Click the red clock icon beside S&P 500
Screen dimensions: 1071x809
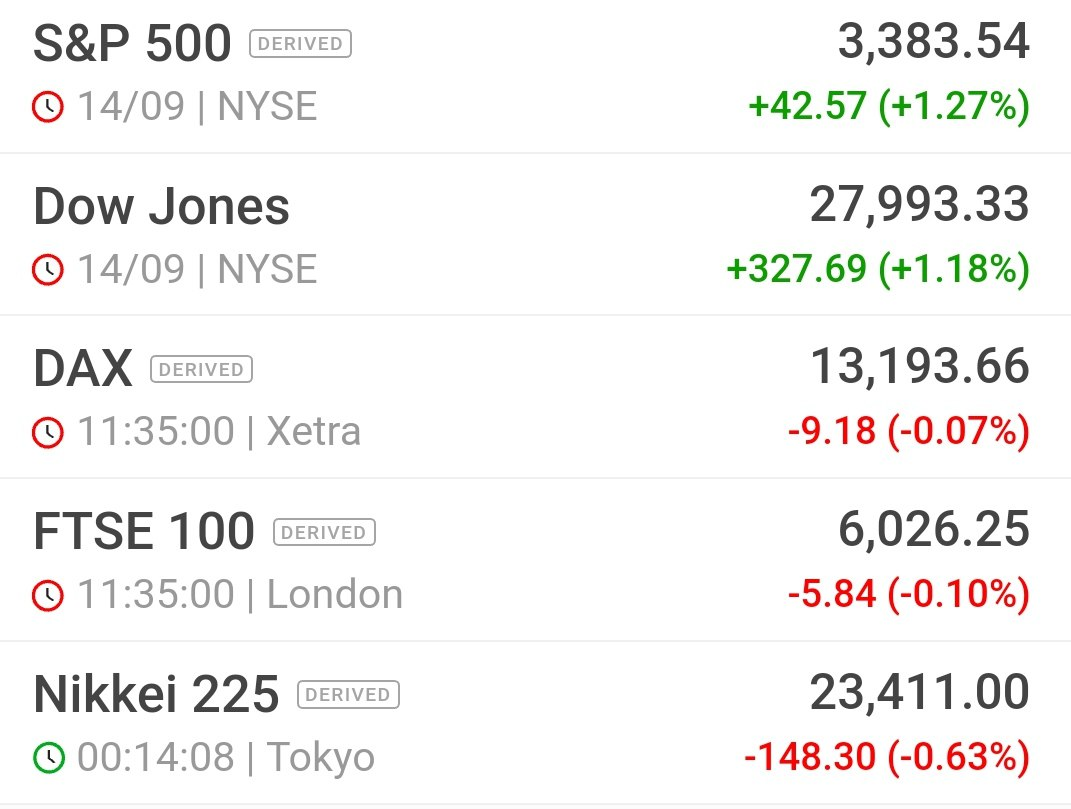coord(48,107)
